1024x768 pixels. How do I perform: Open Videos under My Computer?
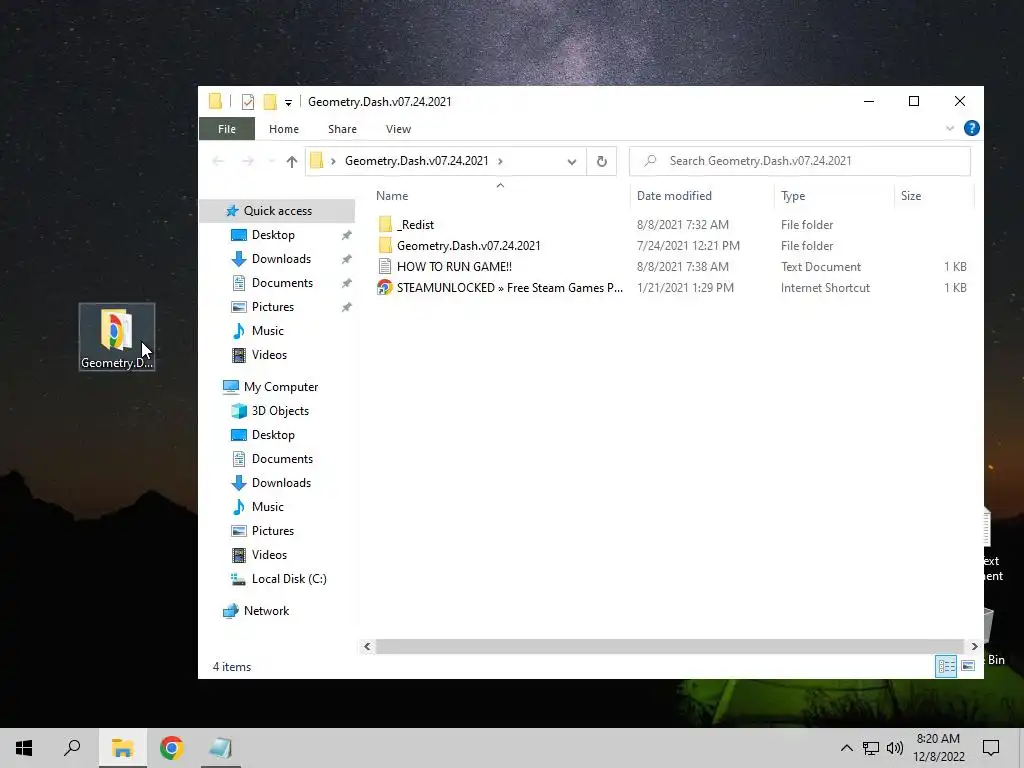pyautogui.click(x=269, y=555)
